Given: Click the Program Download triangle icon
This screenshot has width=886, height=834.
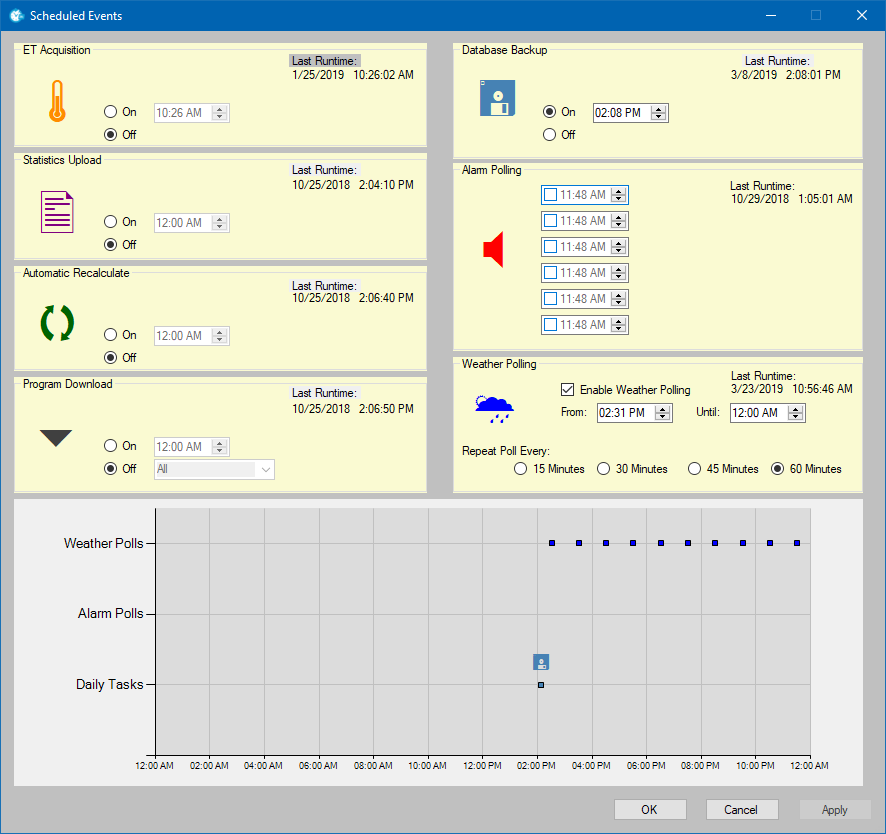Looking at the screenshot, I should 56,438.
